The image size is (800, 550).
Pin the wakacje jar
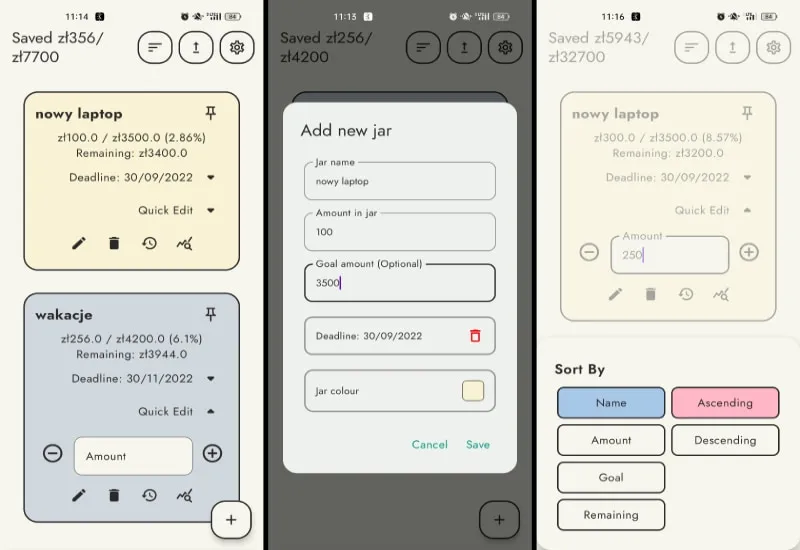[210, 314]
